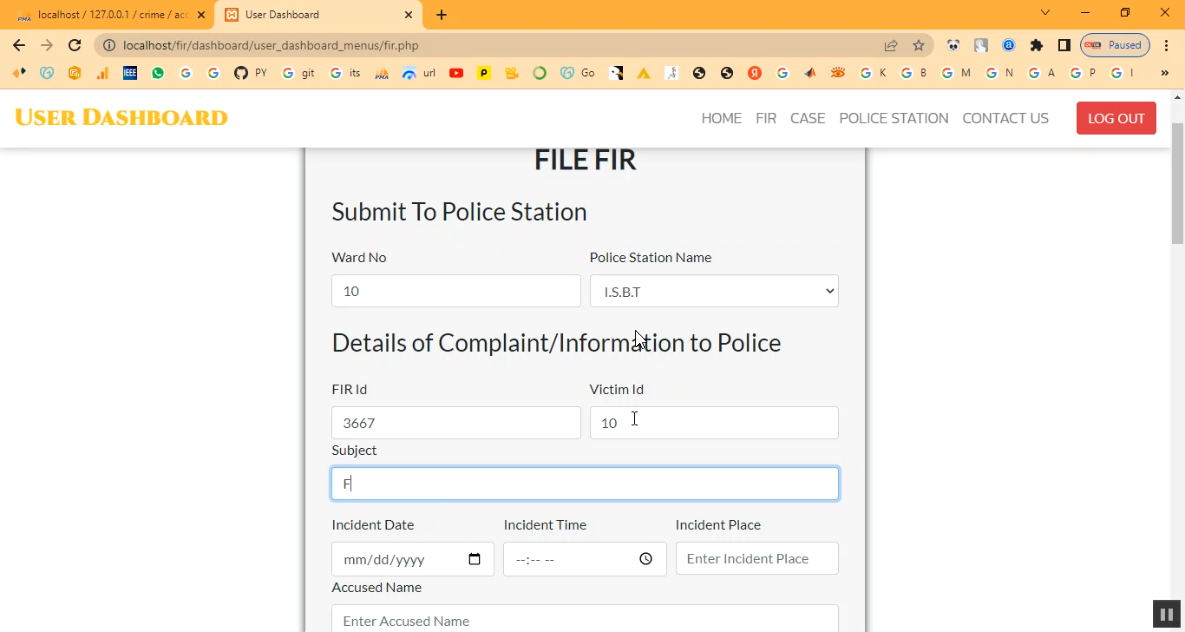Open the Incident Date calendar picker icon
This screenshot has height=632, width=1185.
click(474, 559)
